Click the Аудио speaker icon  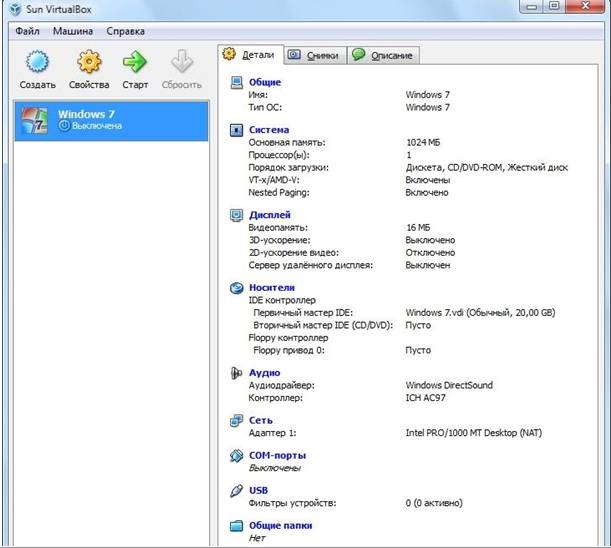click(237, 373)
